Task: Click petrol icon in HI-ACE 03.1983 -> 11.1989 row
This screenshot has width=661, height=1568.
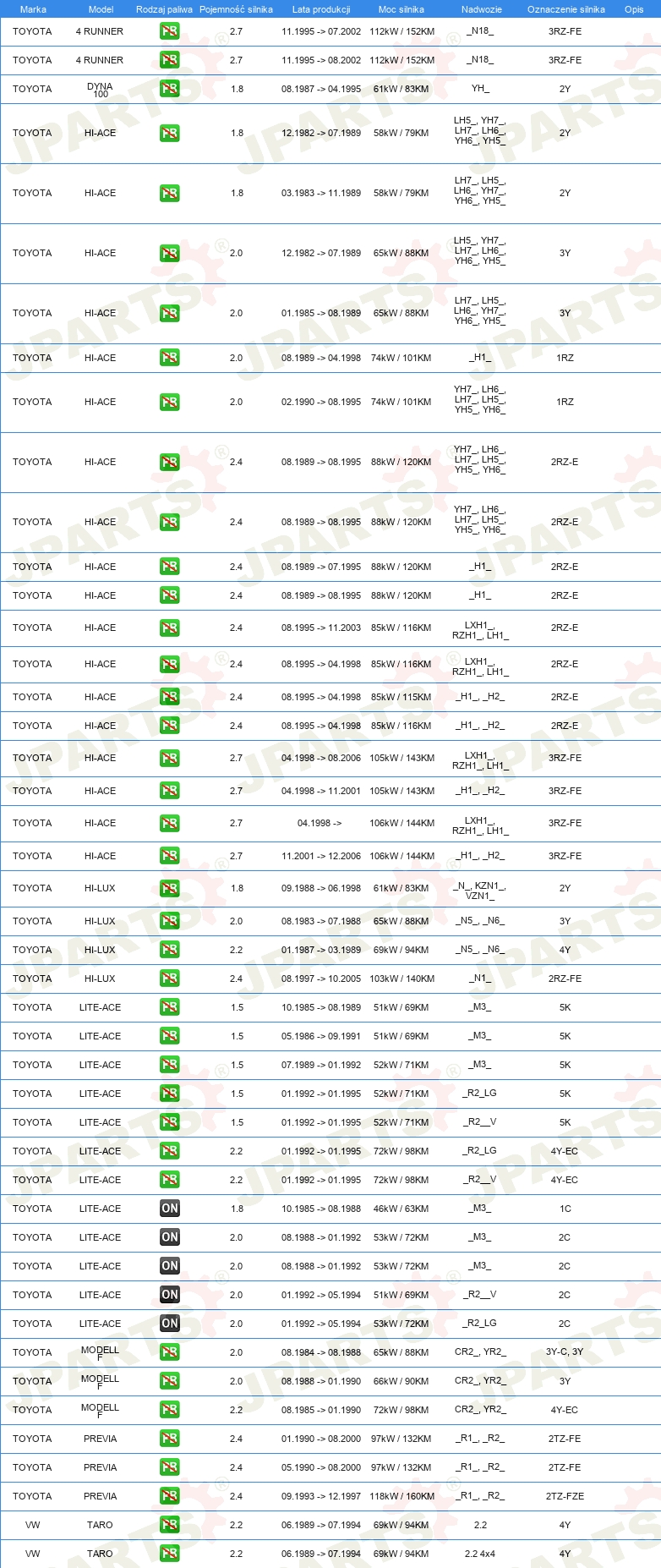Action: pos(170,193)
